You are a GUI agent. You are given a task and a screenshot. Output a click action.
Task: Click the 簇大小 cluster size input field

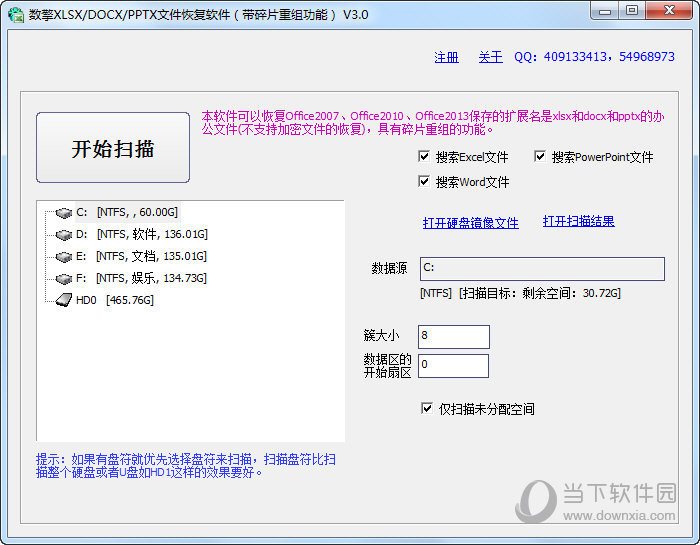454,337
